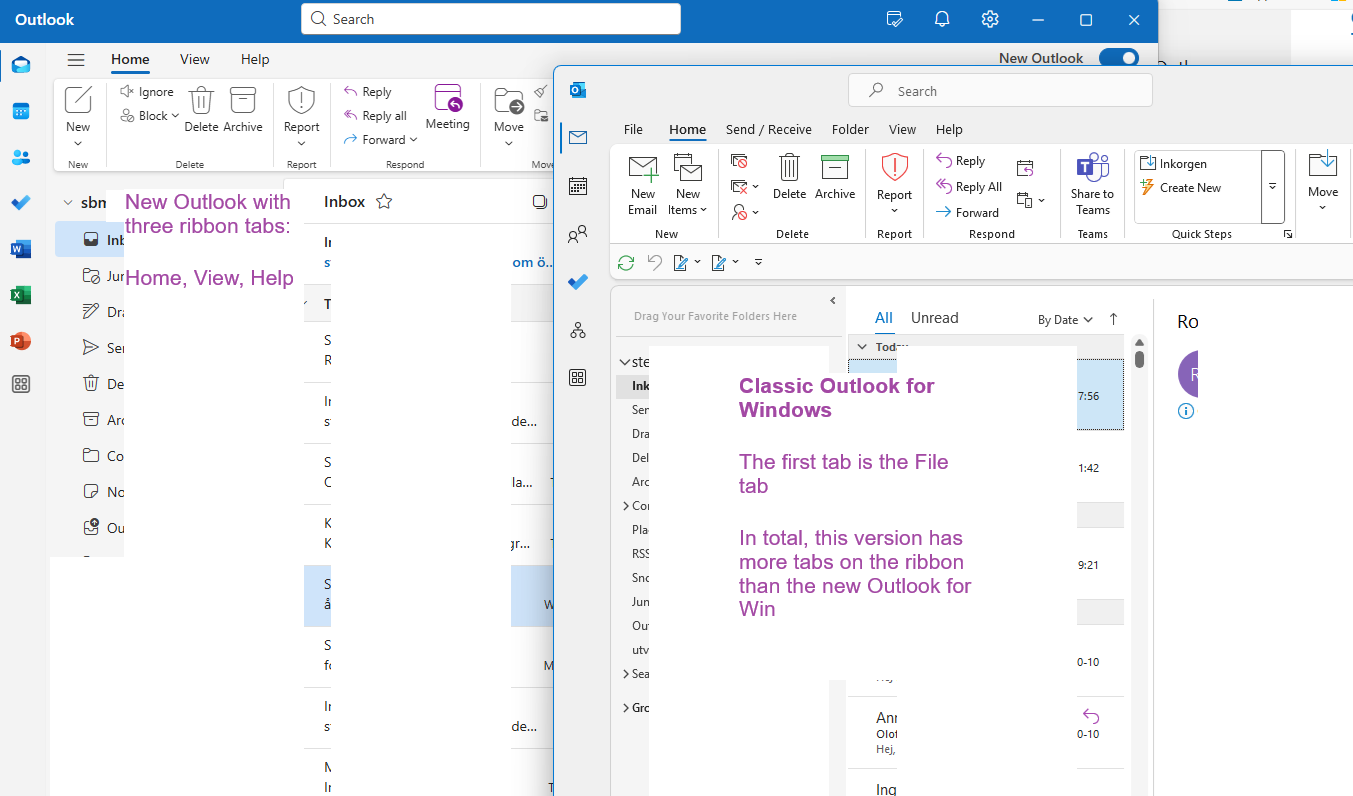Open Send / Receive tab in Classic Outlook
This screenshot has width=1353, height=796.
[x=768, y=129]
